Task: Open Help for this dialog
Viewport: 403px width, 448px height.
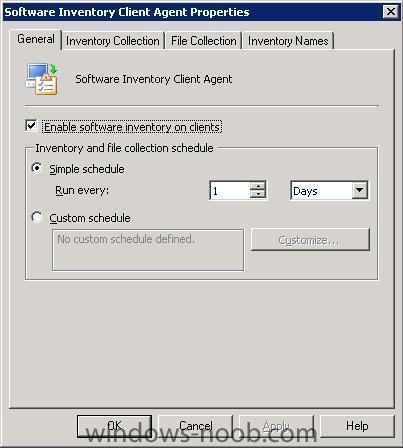Action: click(357, 426)
